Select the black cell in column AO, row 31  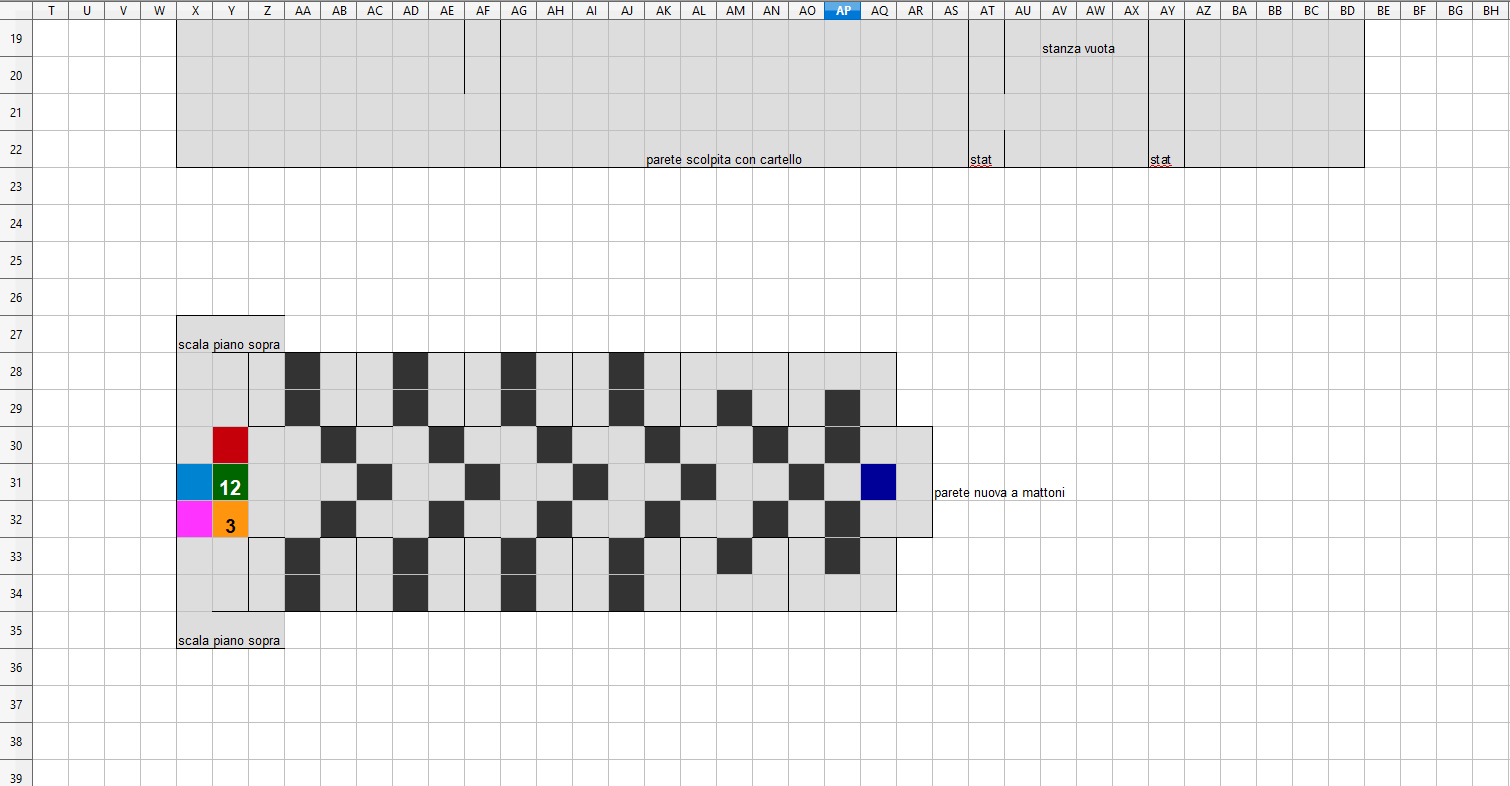coord(806,482)
